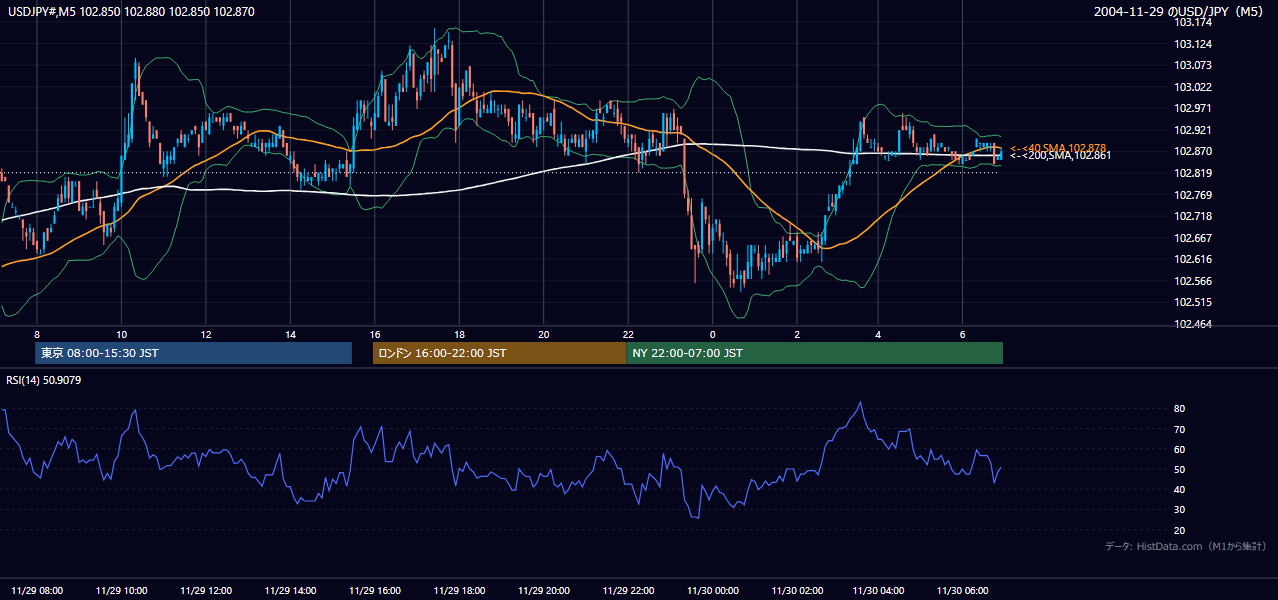Click RSI scale value 60
The height and width of the screenshot is (600, 1278).
coord(1179,449)
